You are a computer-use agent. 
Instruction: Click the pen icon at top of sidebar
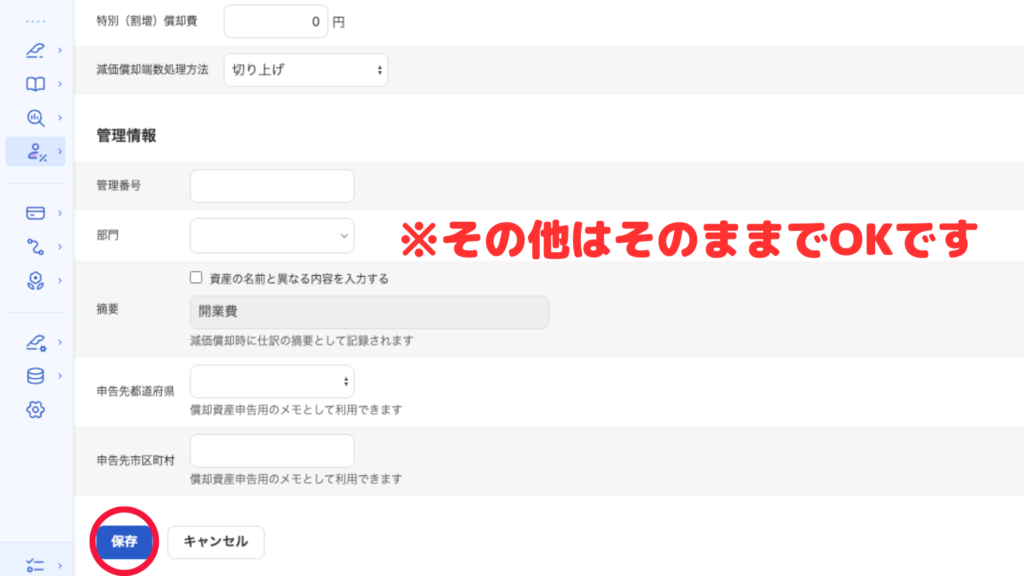(x=35, y=49)
